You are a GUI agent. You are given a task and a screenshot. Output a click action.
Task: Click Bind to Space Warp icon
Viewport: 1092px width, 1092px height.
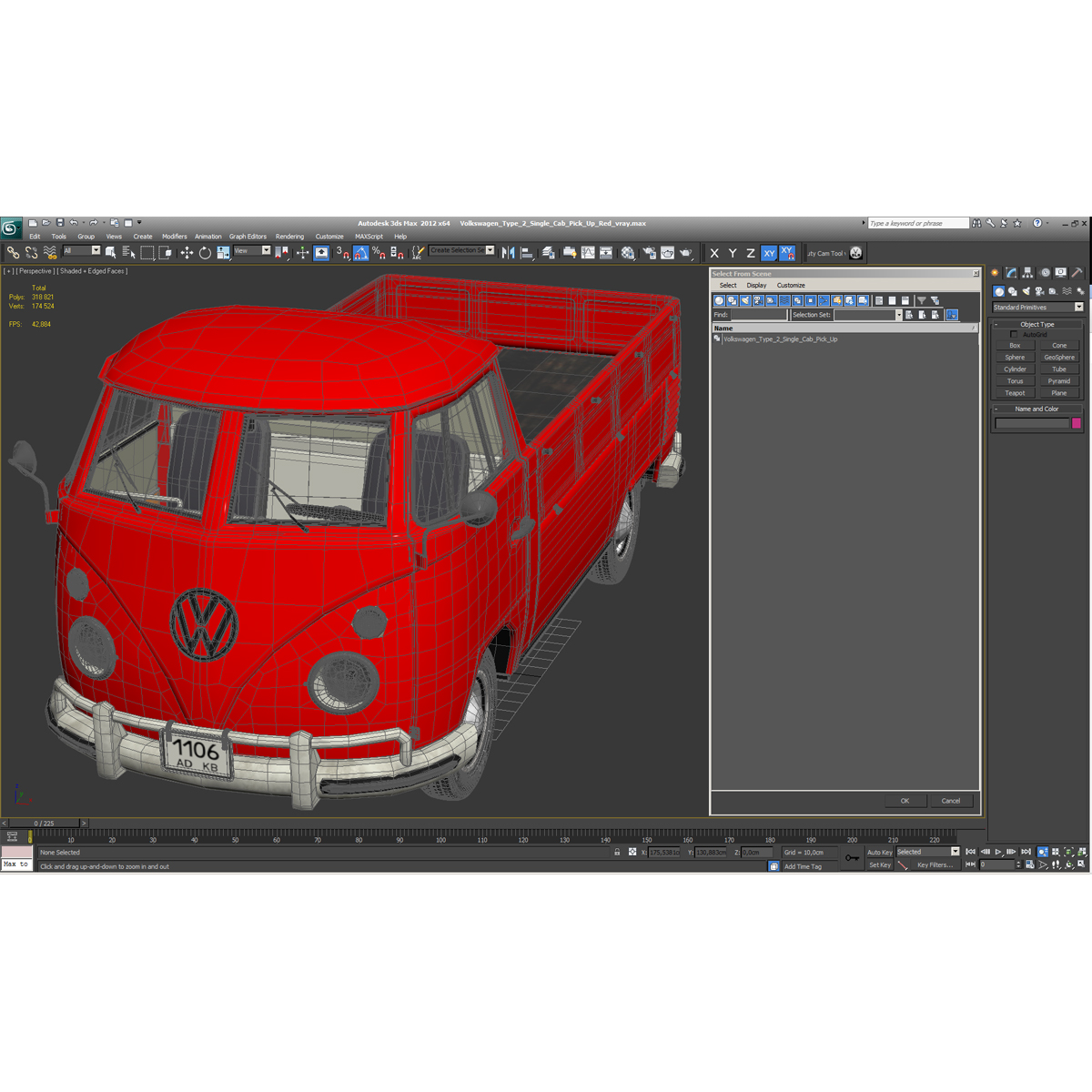point(49,252)
